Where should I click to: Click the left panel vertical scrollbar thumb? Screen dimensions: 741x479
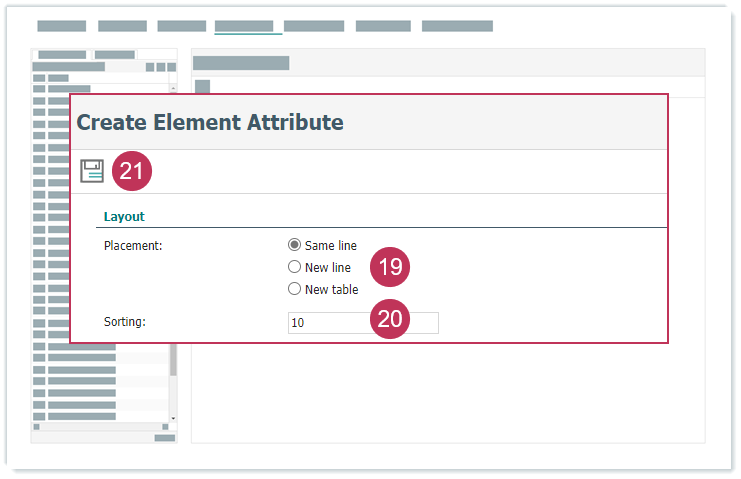[173, 360]
